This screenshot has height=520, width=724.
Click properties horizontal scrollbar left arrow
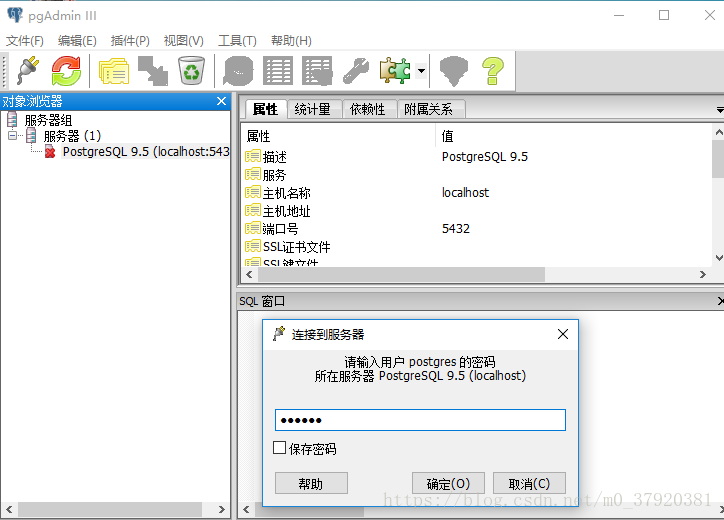pyautogui.click(x=249, y=275)
